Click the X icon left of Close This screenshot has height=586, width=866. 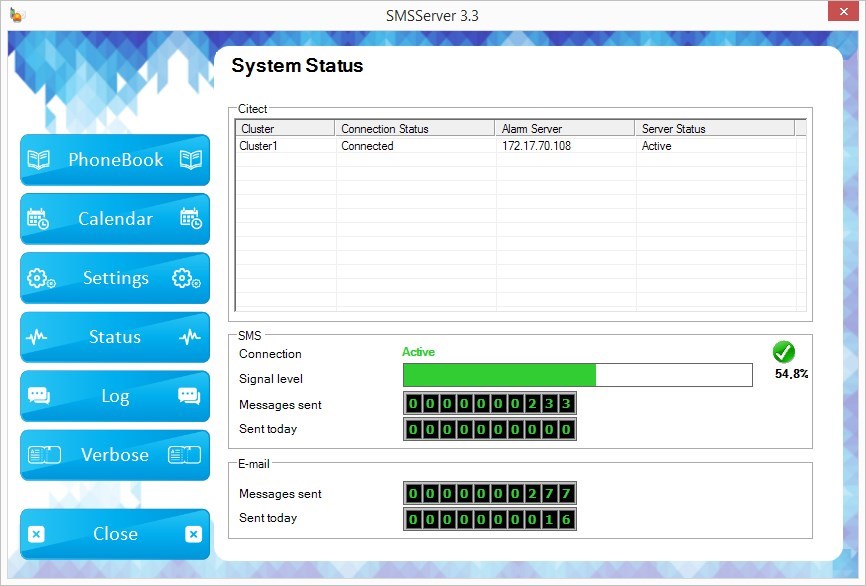coord(37,534)
